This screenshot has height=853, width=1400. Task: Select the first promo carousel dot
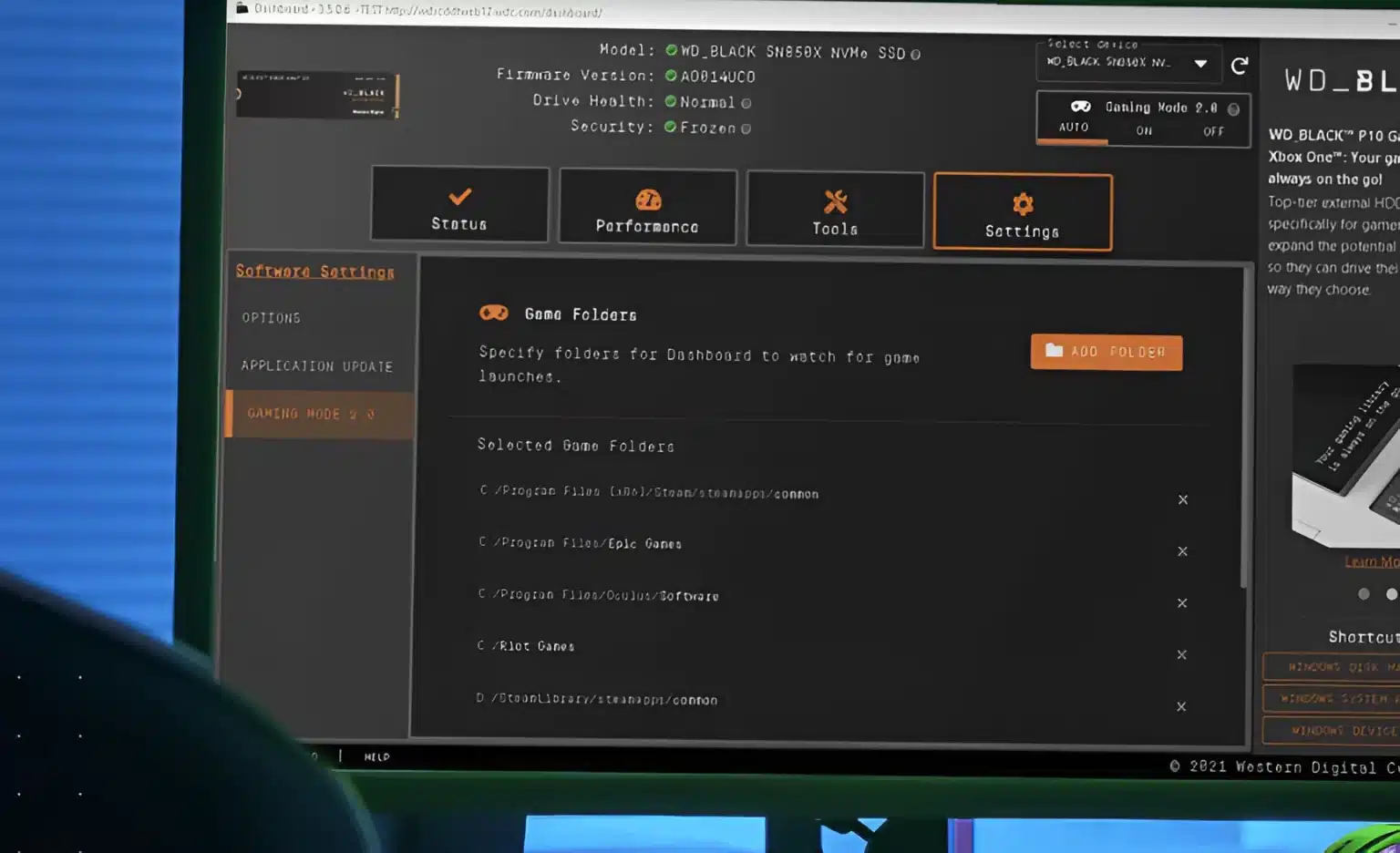[x=1364, y=594]
